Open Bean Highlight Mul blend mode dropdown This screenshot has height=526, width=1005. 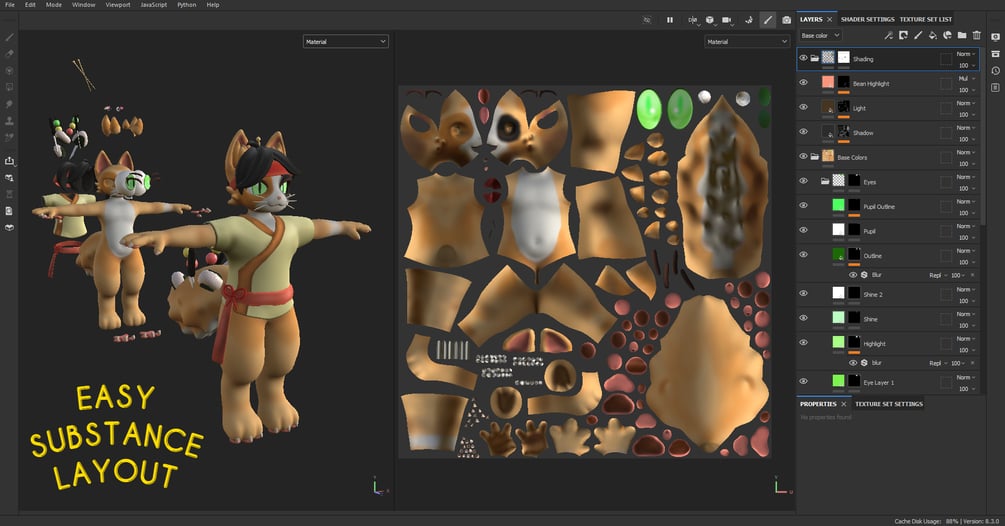point(966,79)
